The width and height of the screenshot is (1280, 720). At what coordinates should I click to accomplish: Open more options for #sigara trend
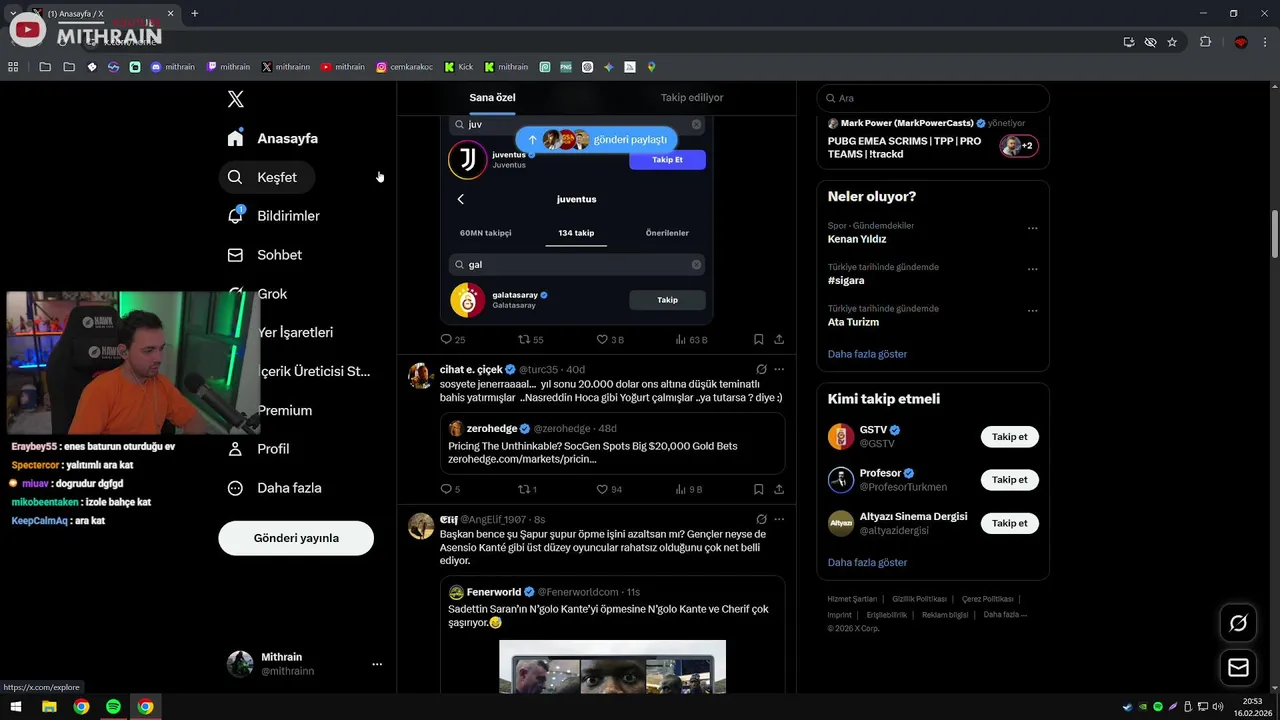coord(1033,269)
